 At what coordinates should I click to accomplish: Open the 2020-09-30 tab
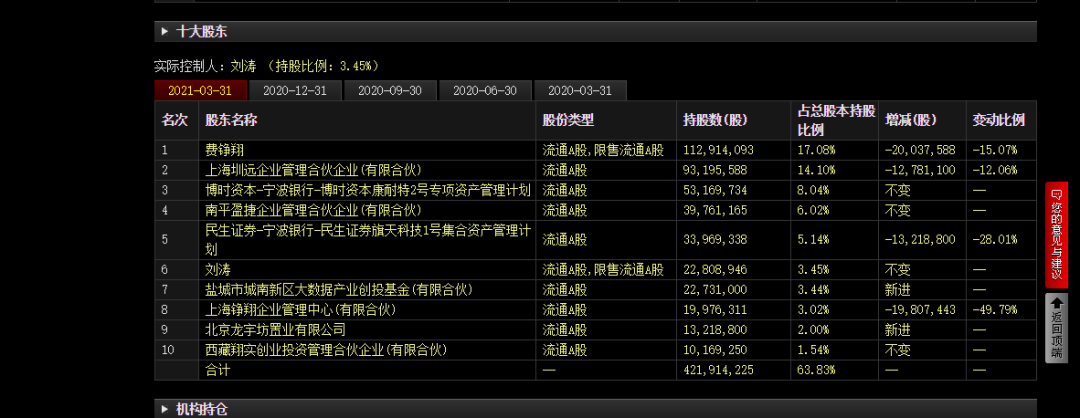(x=390, y=91)
